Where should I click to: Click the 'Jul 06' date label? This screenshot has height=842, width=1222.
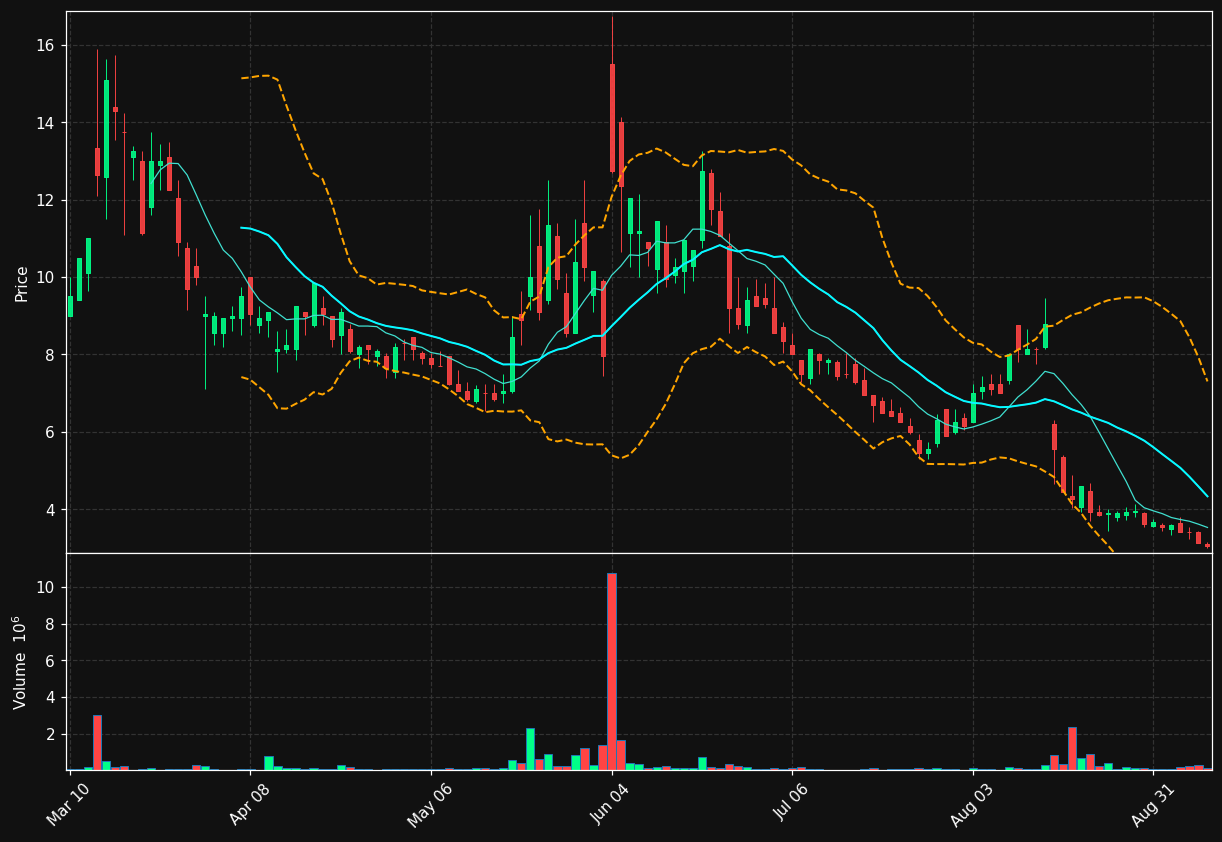point(792,804)
